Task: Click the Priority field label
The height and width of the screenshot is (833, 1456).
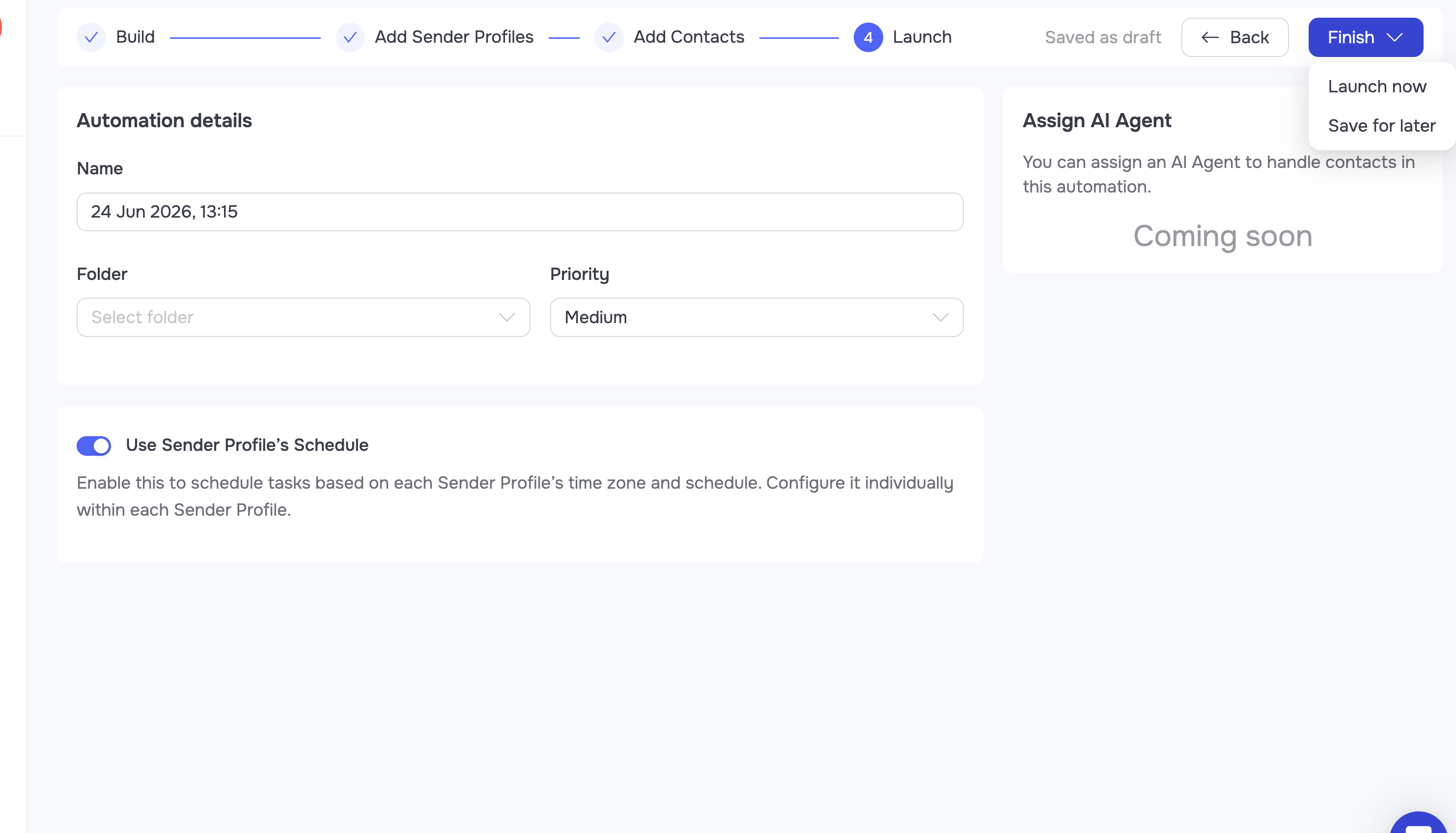Action: [580, 275]
